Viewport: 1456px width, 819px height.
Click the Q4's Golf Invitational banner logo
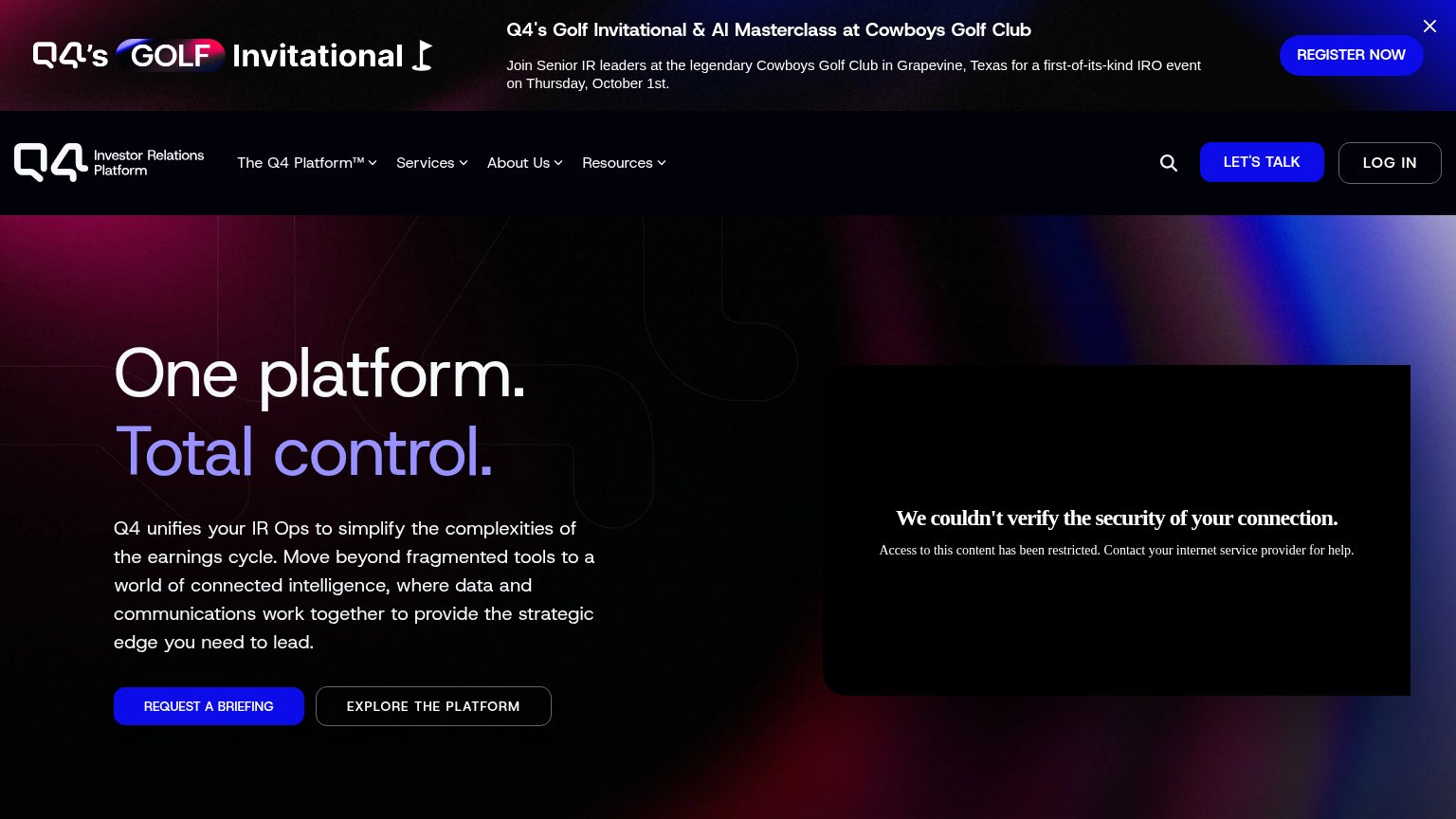pyautogui.click(x=233, y=56)
